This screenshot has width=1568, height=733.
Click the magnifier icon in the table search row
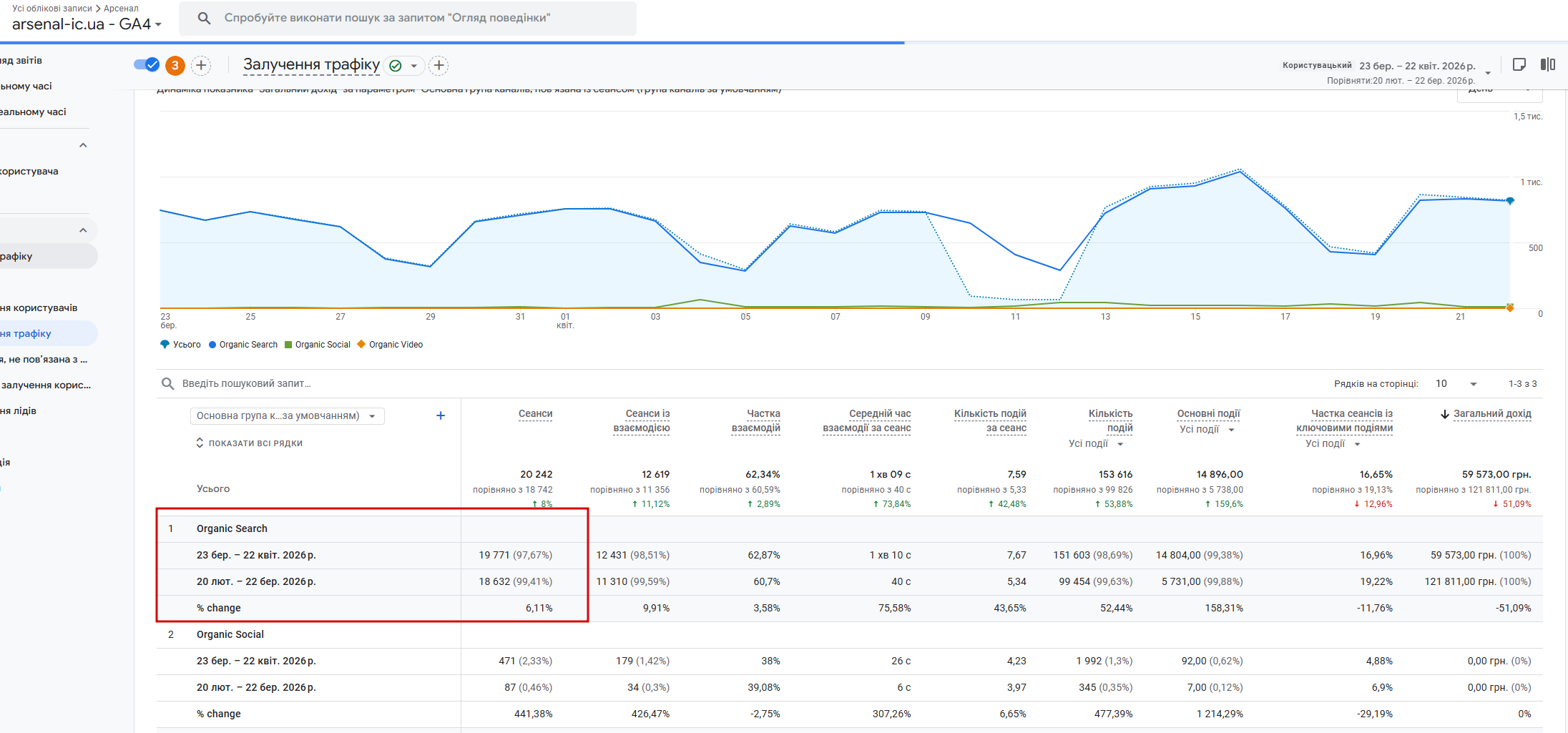(167, 383)
